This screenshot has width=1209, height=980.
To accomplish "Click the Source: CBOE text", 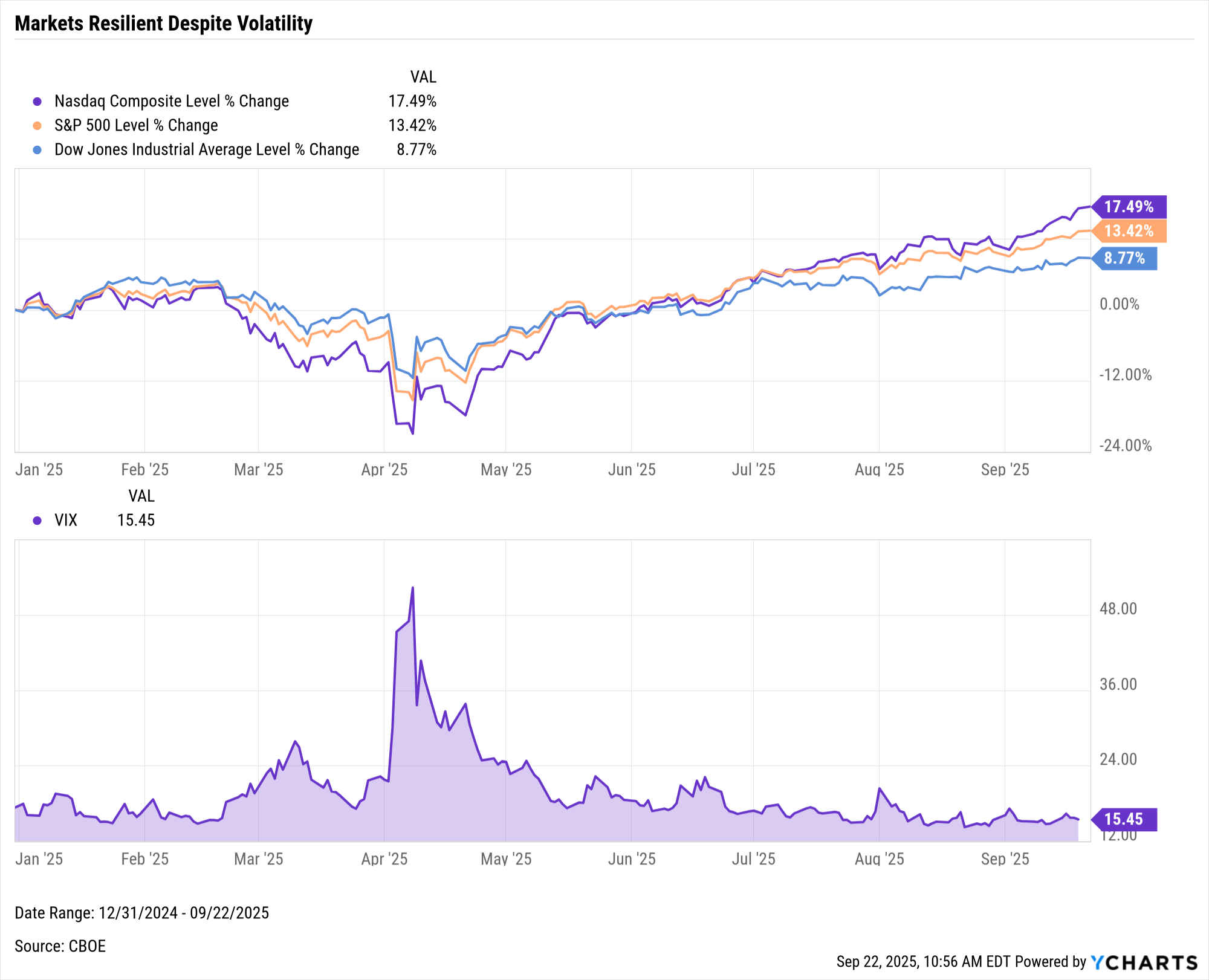I will 60,946.
